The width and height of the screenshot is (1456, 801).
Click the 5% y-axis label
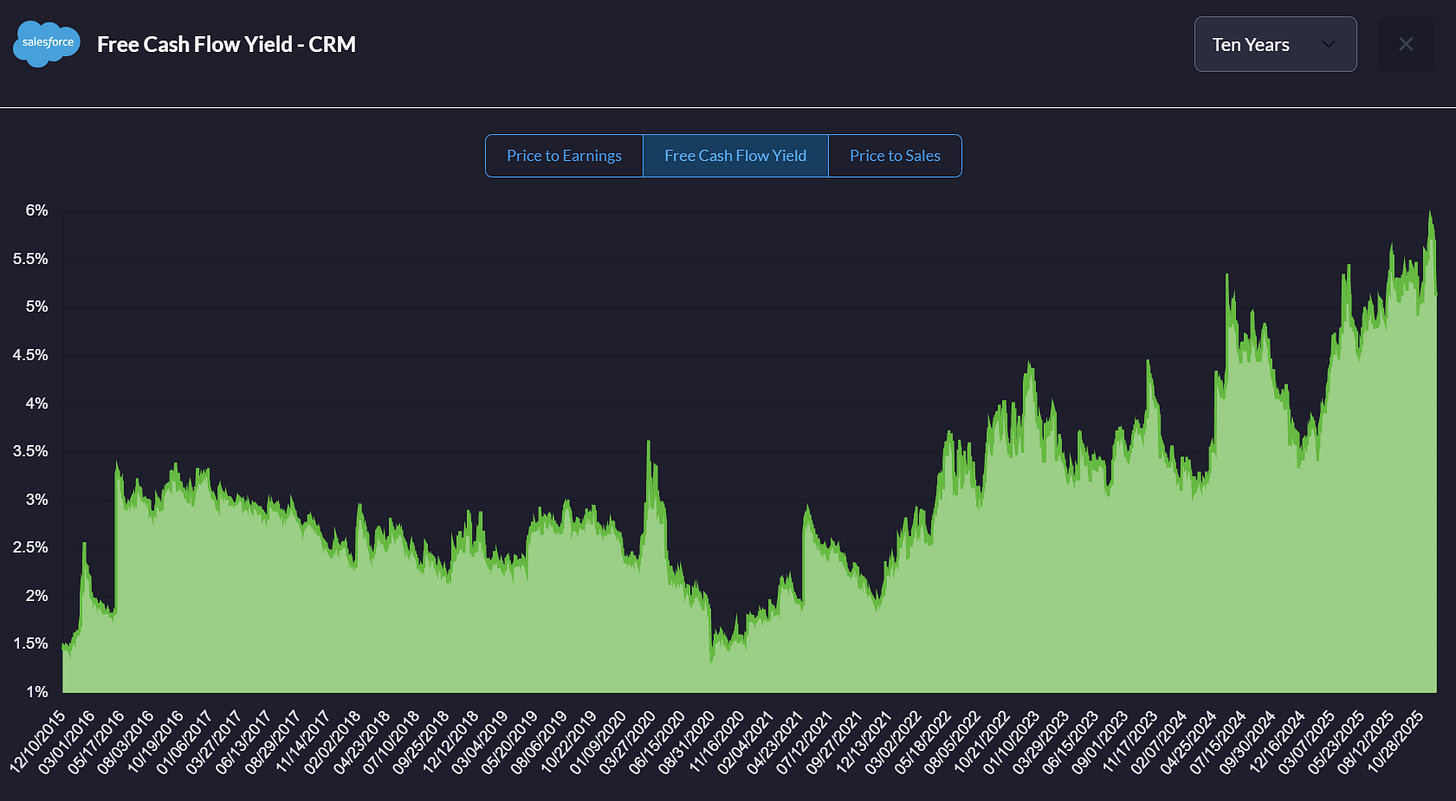coord(37,307)
